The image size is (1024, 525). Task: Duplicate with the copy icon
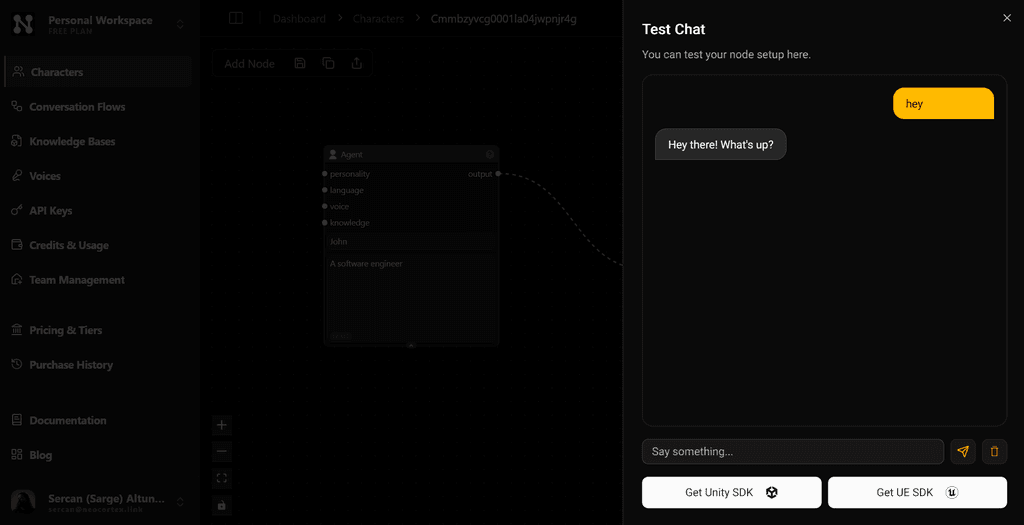click(x=328, y=63)
